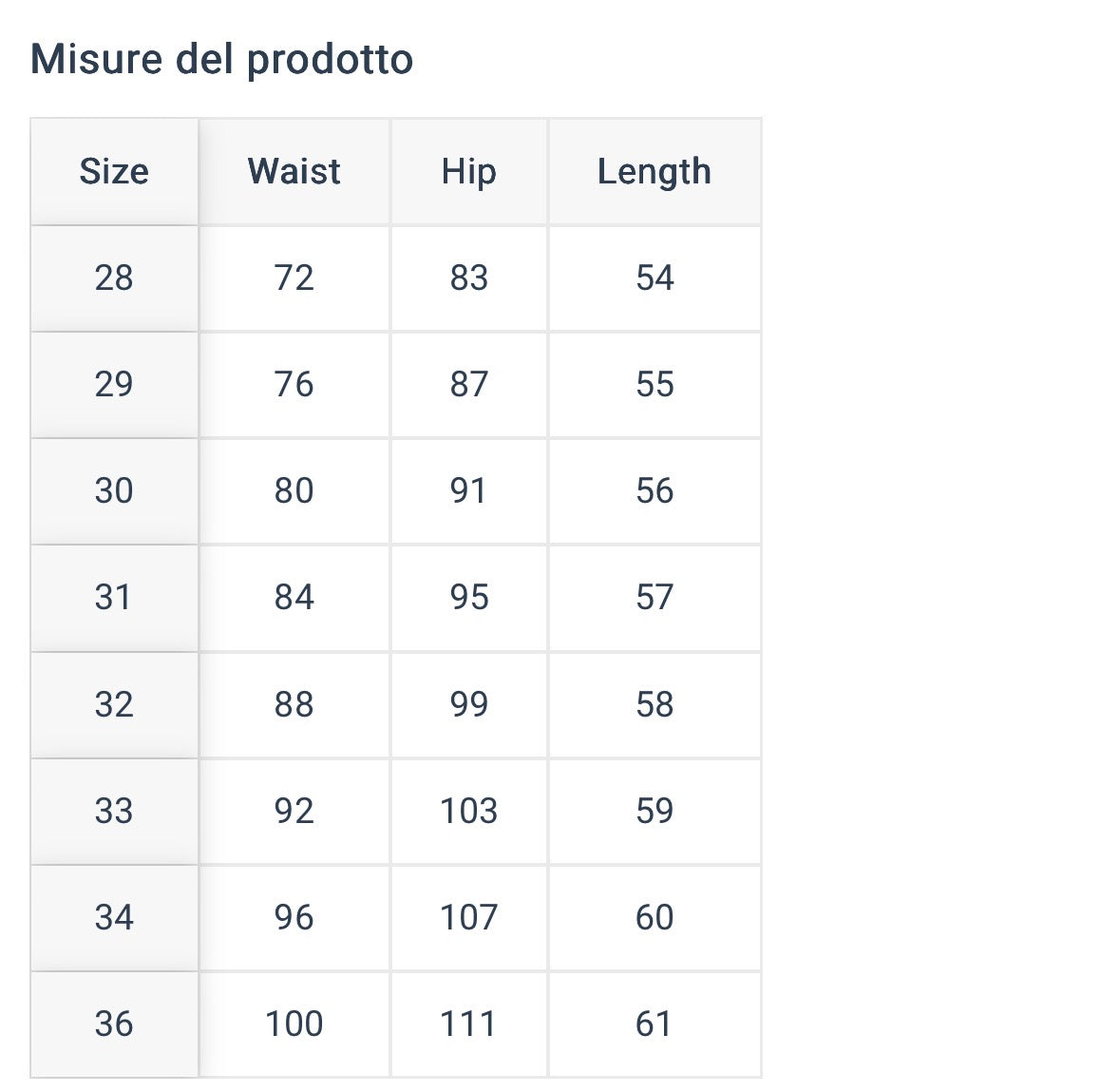Click hip value 111 cell

(x=468, y=1025)
